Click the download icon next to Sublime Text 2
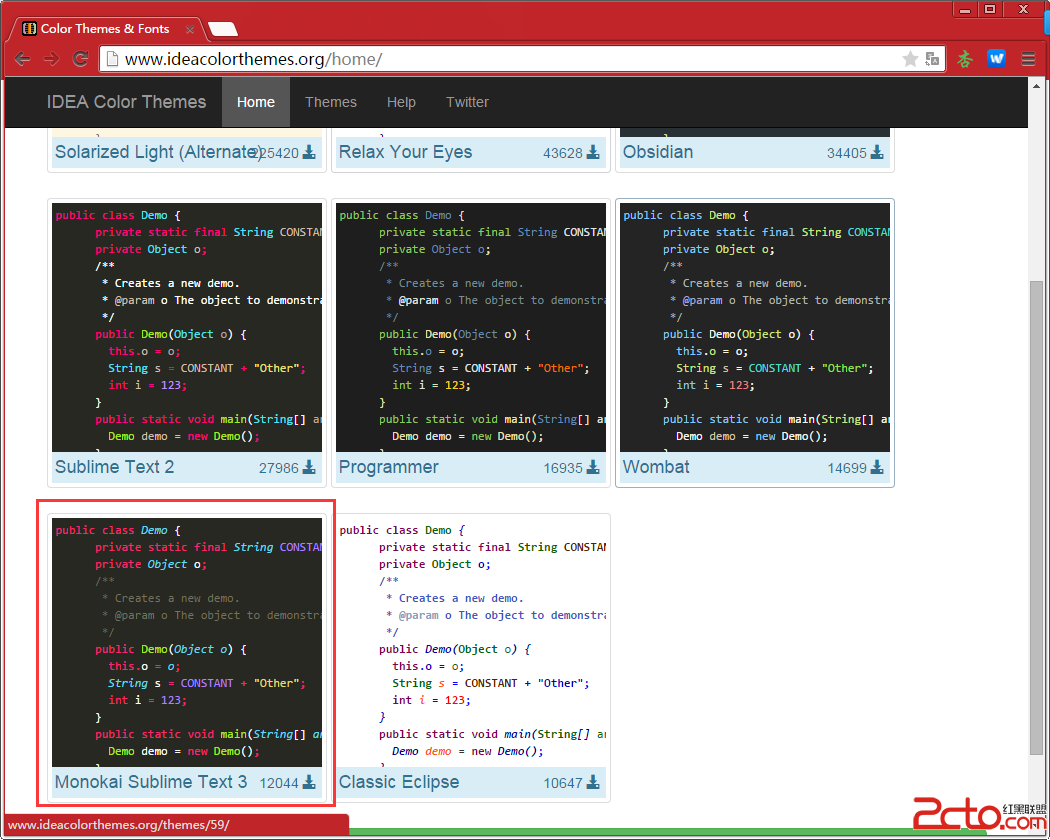1050x840 pixels. pyautogui.click(x=309, y=467)
